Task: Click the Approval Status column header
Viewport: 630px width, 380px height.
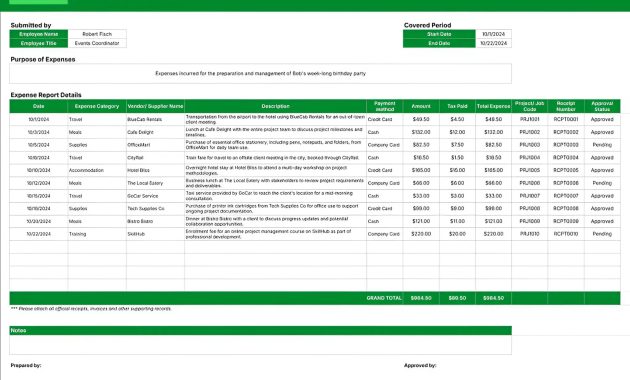Action: tap(602, 106)
